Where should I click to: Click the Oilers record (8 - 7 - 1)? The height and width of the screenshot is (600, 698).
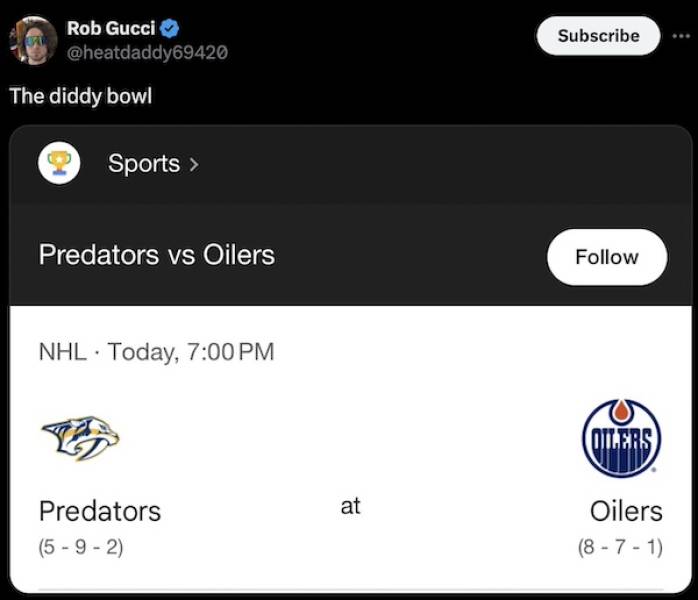point(620,547)
